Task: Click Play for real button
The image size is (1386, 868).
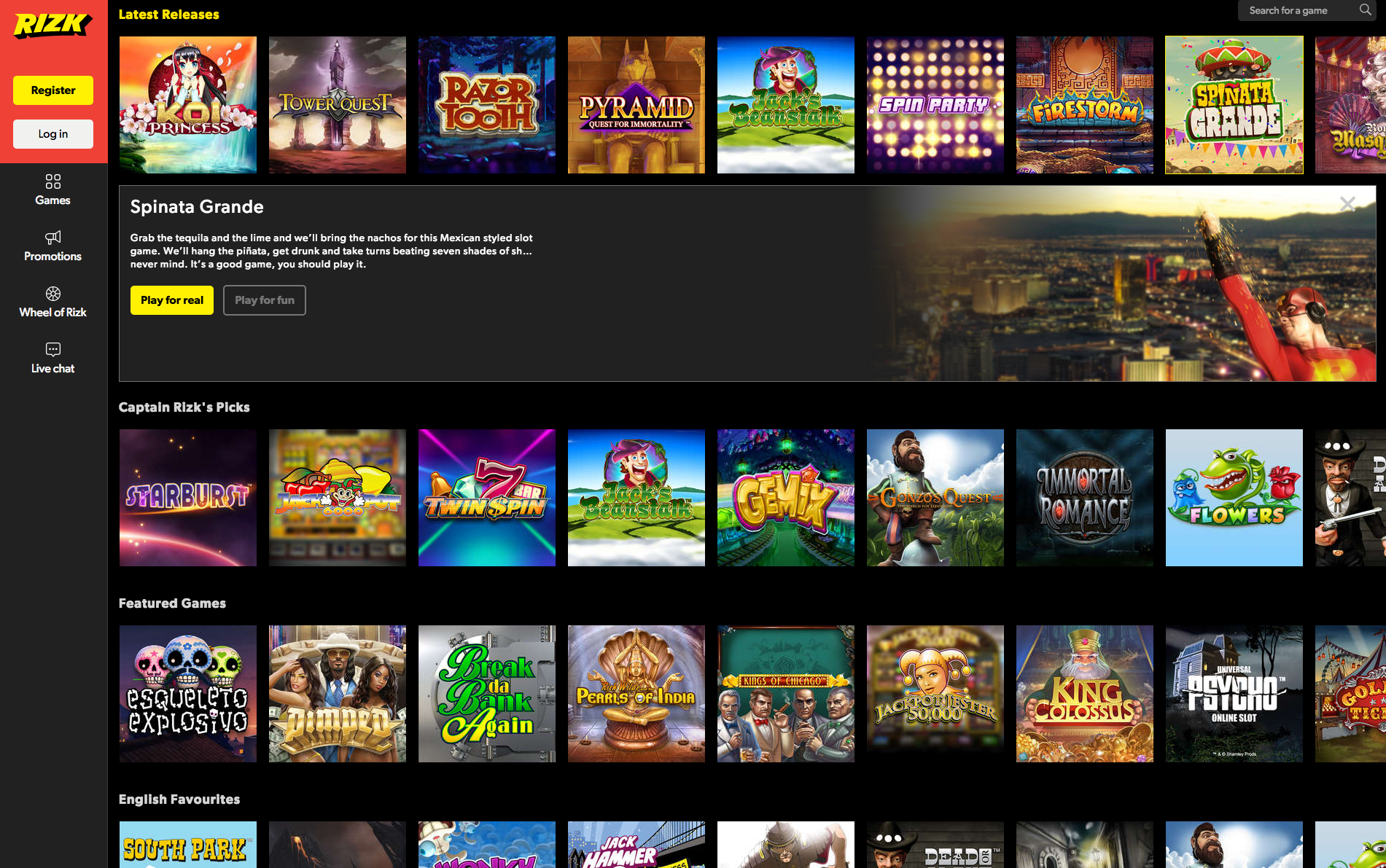Action: 172,300
